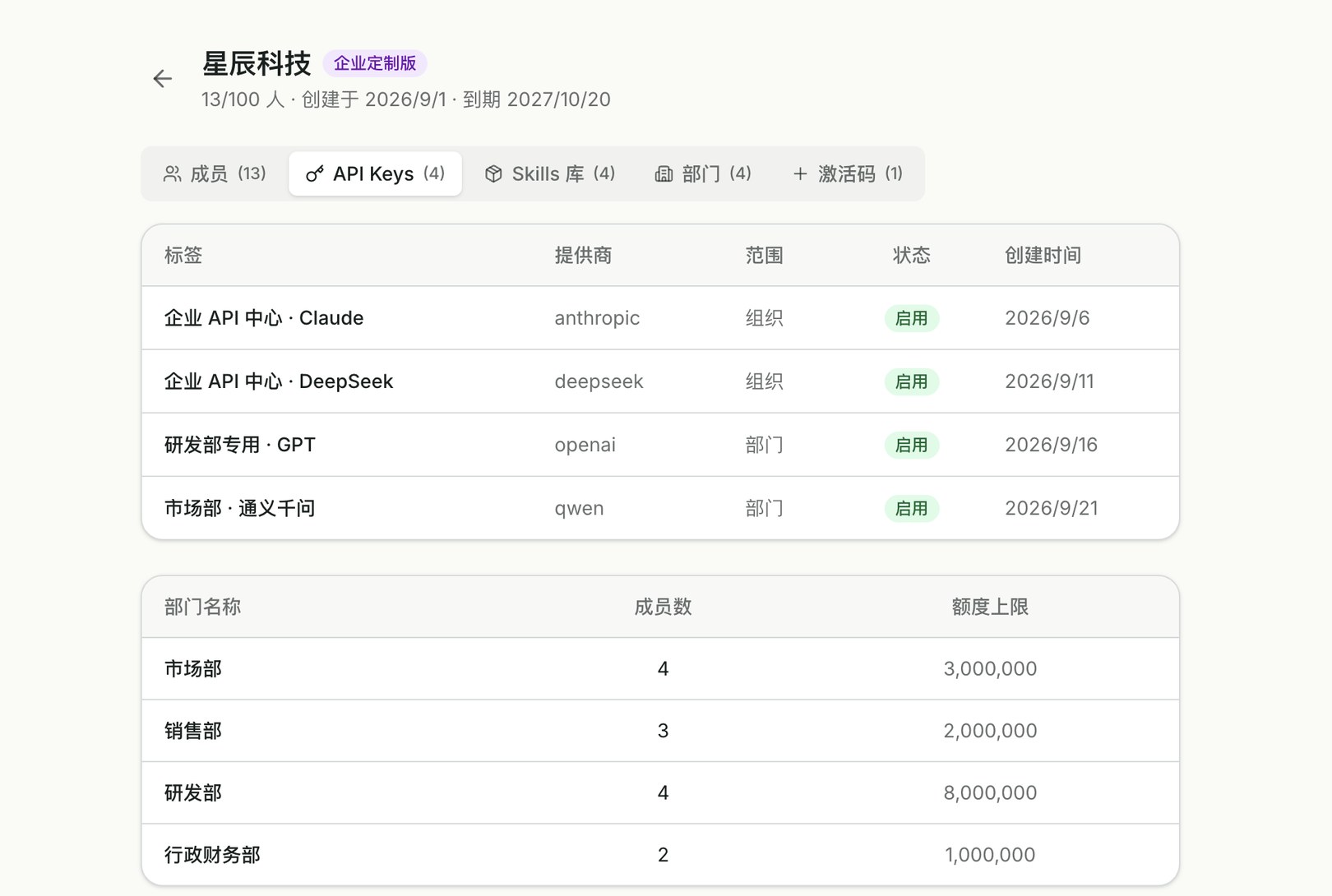Switch to the 部门 (4) tab
This screenshot has height=896, width=1332.
(x=703, y=173)
